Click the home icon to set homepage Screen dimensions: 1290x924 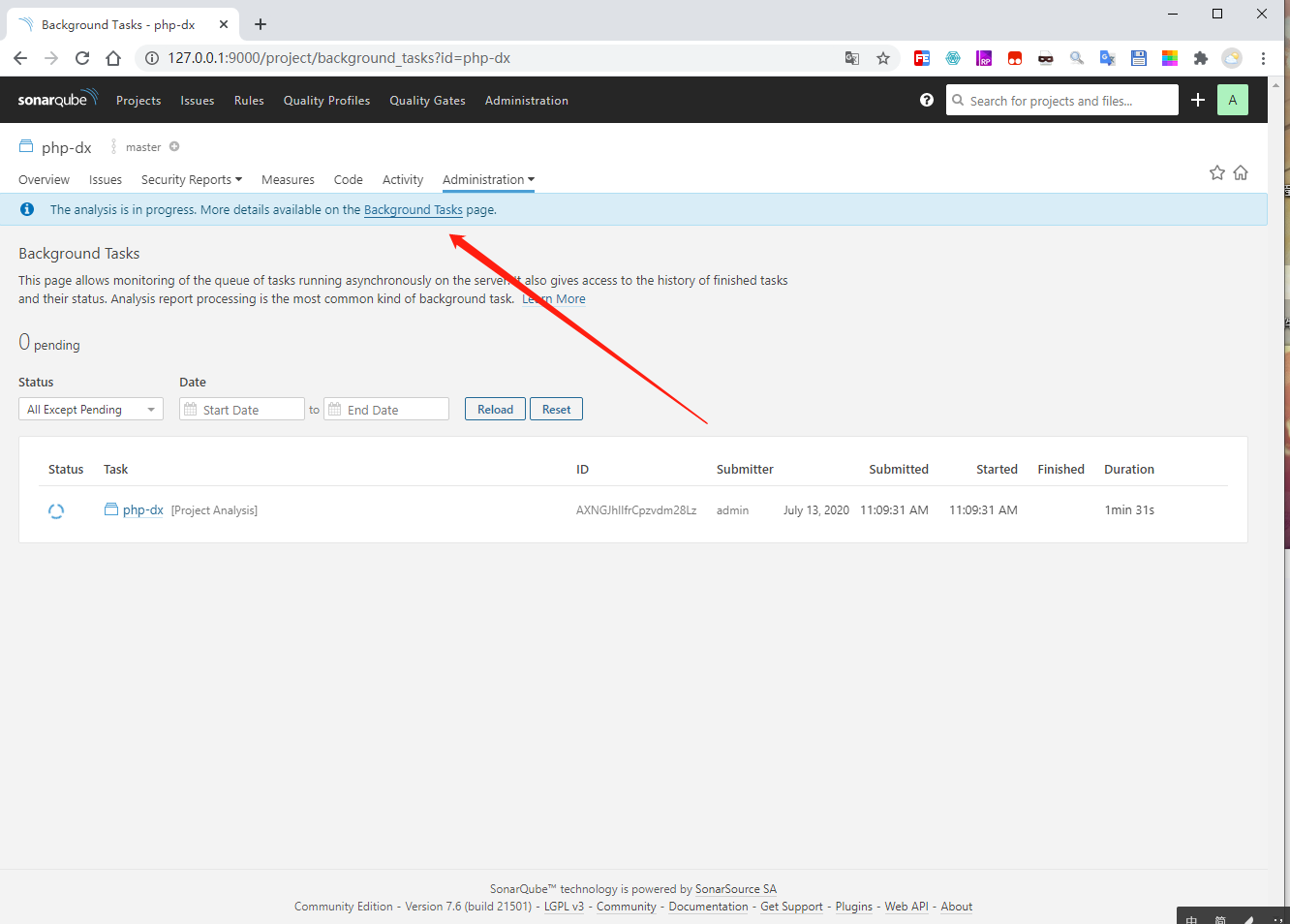tap(1241, 172)
